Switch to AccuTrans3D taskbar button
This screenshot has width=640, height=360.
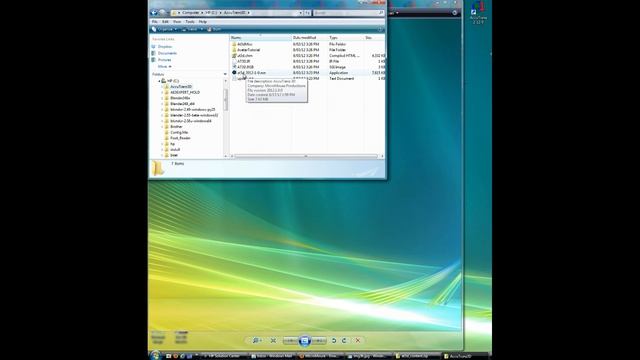click(465, 356)
